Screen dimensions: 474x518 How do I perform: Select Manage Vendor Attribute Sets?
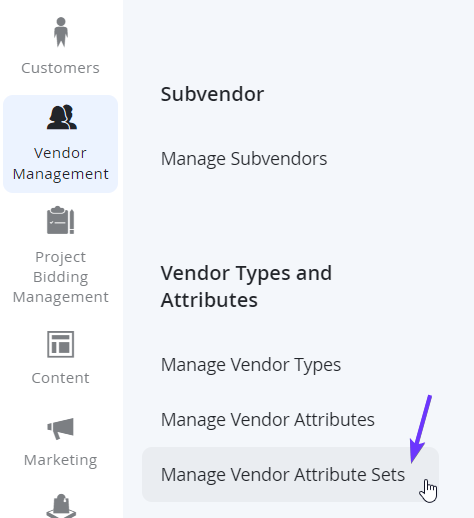click(x=283, y=475)
